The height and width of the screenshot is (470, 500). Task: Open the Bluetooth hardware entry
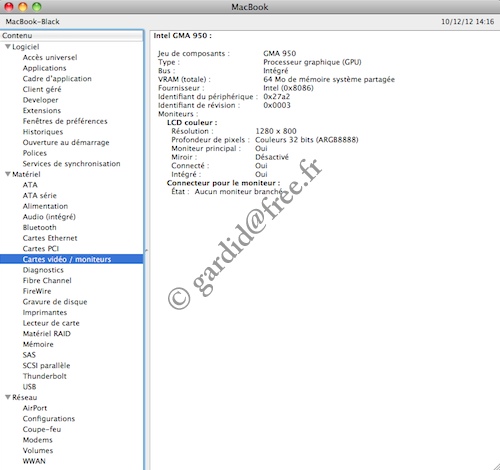(x=39, y=227)
